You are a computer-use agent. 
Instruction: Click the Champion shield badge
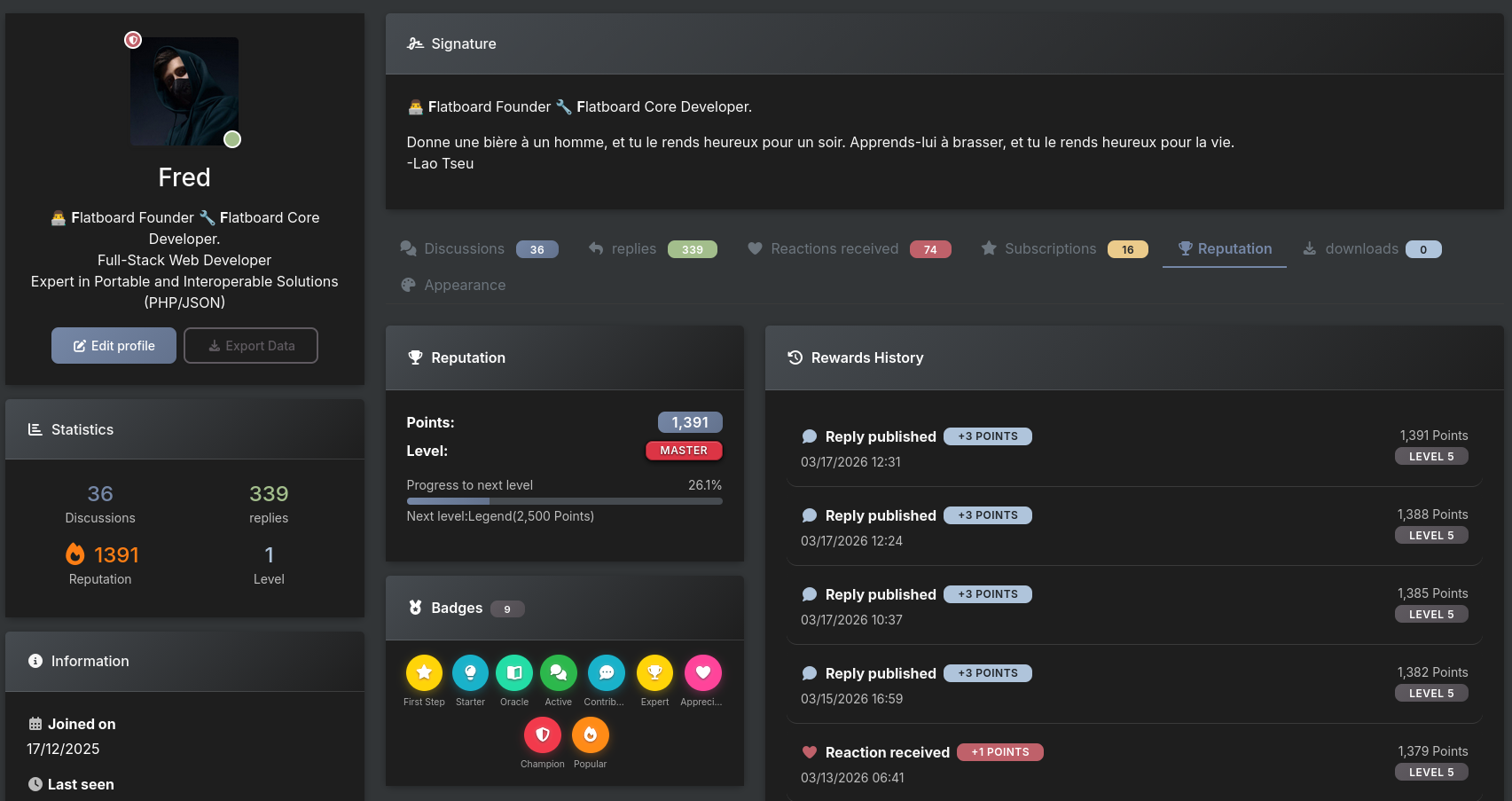click(x=543, y=735)
